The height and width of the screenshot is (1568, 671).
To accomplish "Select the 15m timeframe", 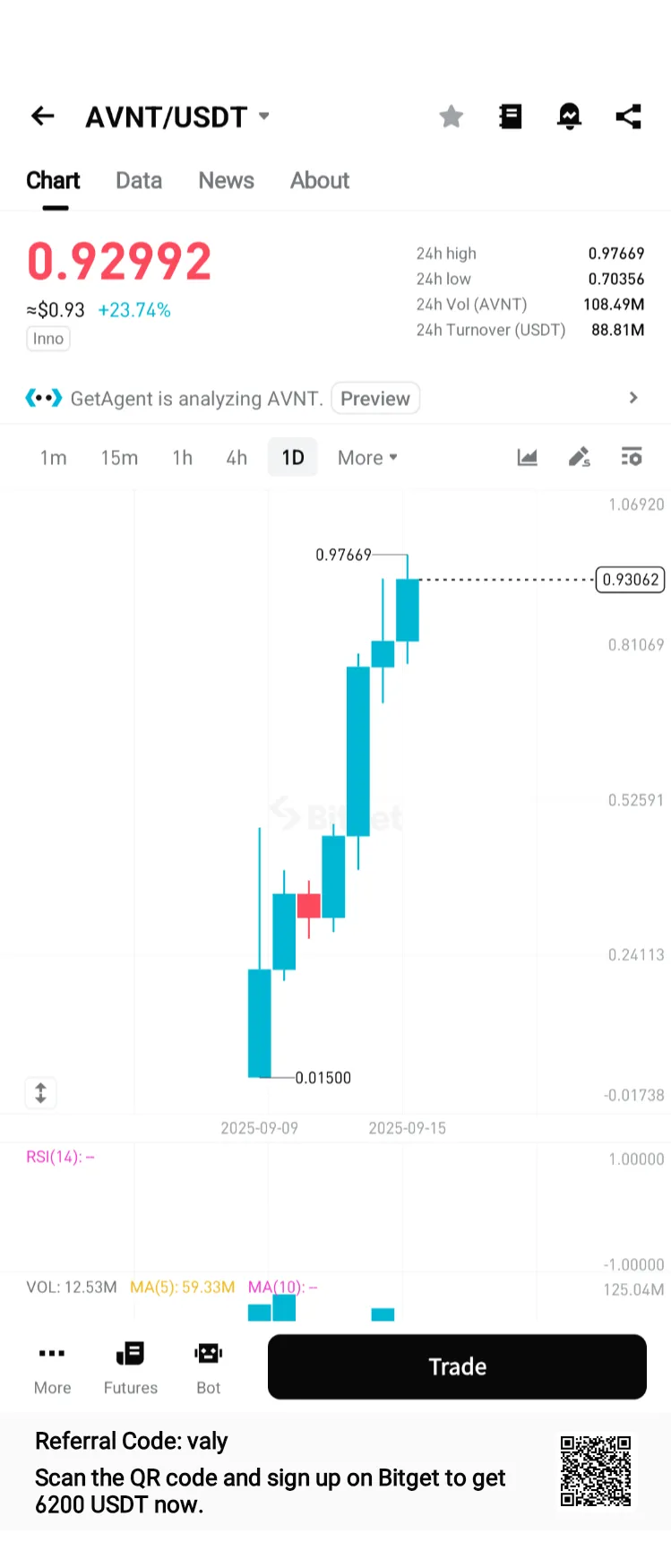I will point(119,458).
